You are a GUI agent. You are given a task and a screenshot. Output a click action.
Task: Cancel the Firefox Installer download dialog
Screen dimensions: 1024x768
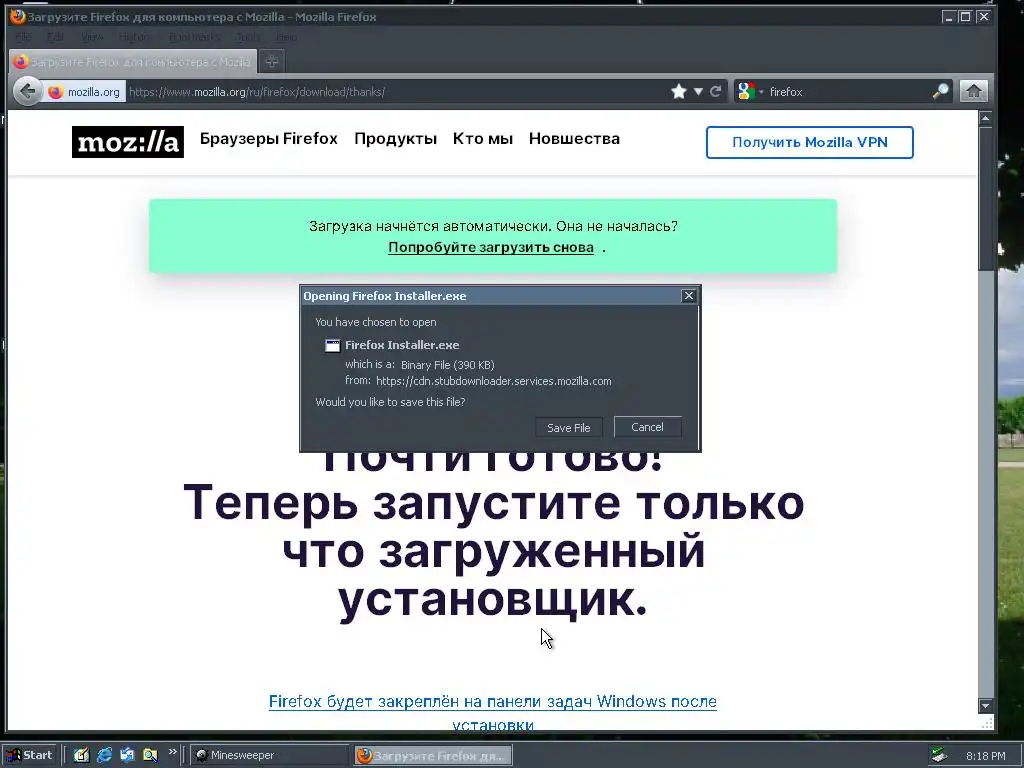(647, 427)
